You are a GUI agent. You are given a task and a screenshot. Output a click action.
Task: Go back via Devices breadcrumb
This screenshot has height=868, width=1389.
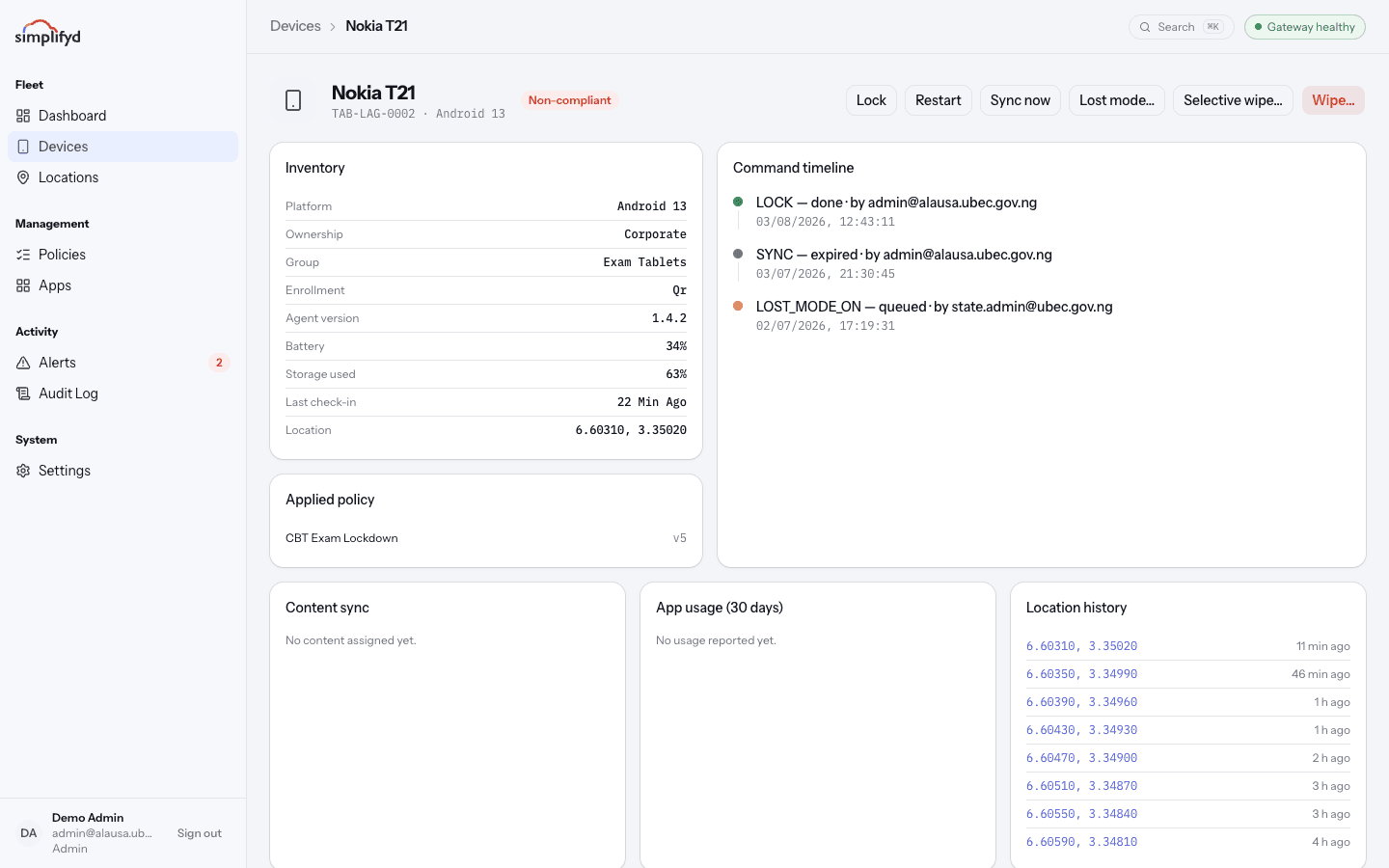point(295,26)
